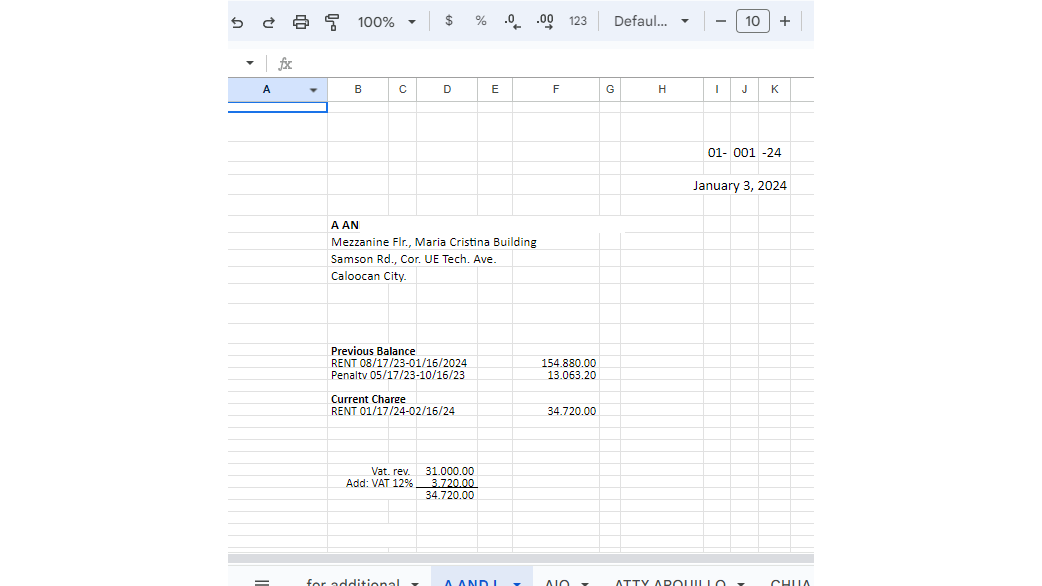Click the 'Current Charge' heading cell
Image resolution: width=1042 pixels, height=586 pixels.
tap(368, 399)
